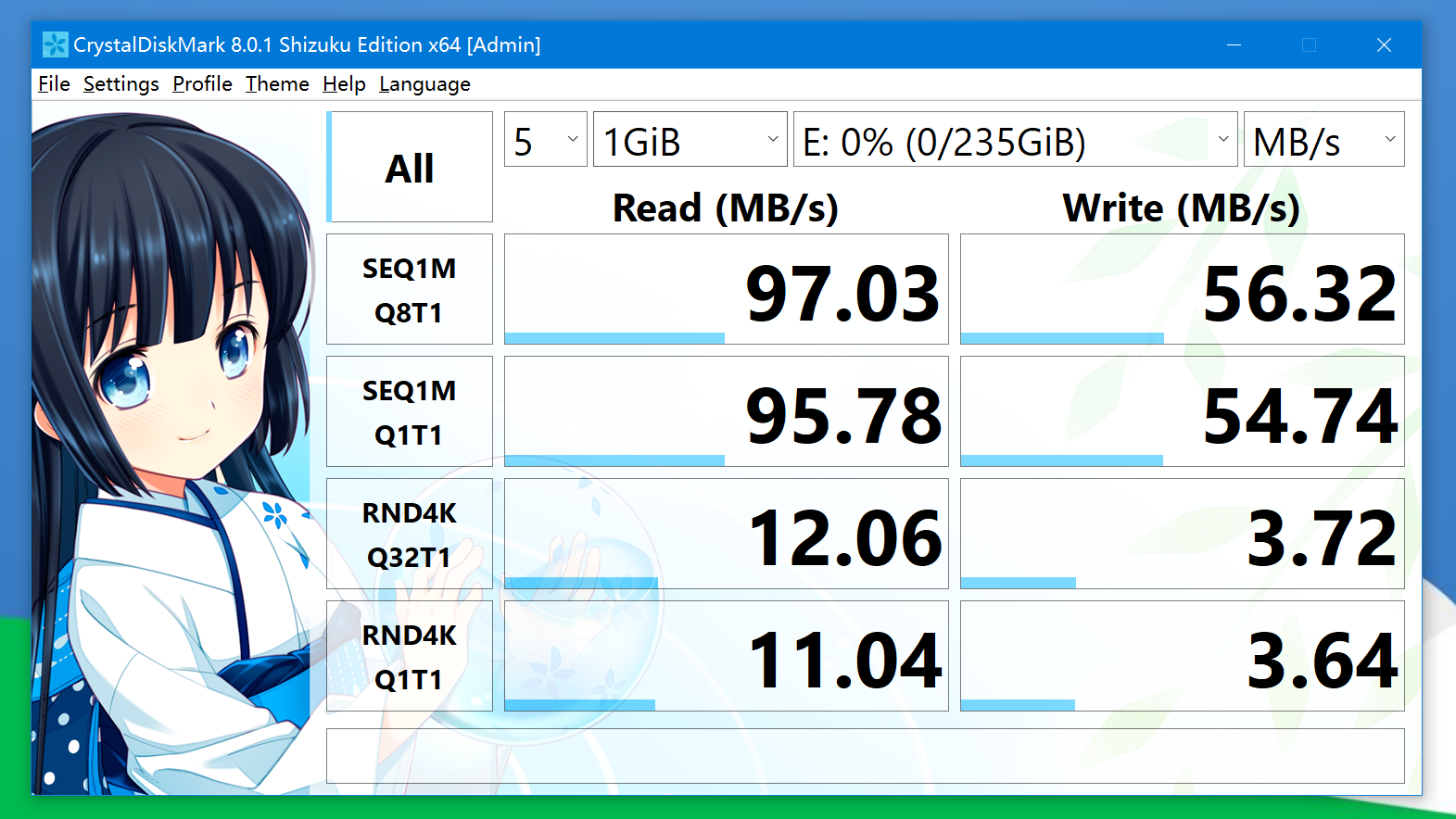Click the Write (MB/s) column header
1456x819 pixels.
(x=1182, y=208)
